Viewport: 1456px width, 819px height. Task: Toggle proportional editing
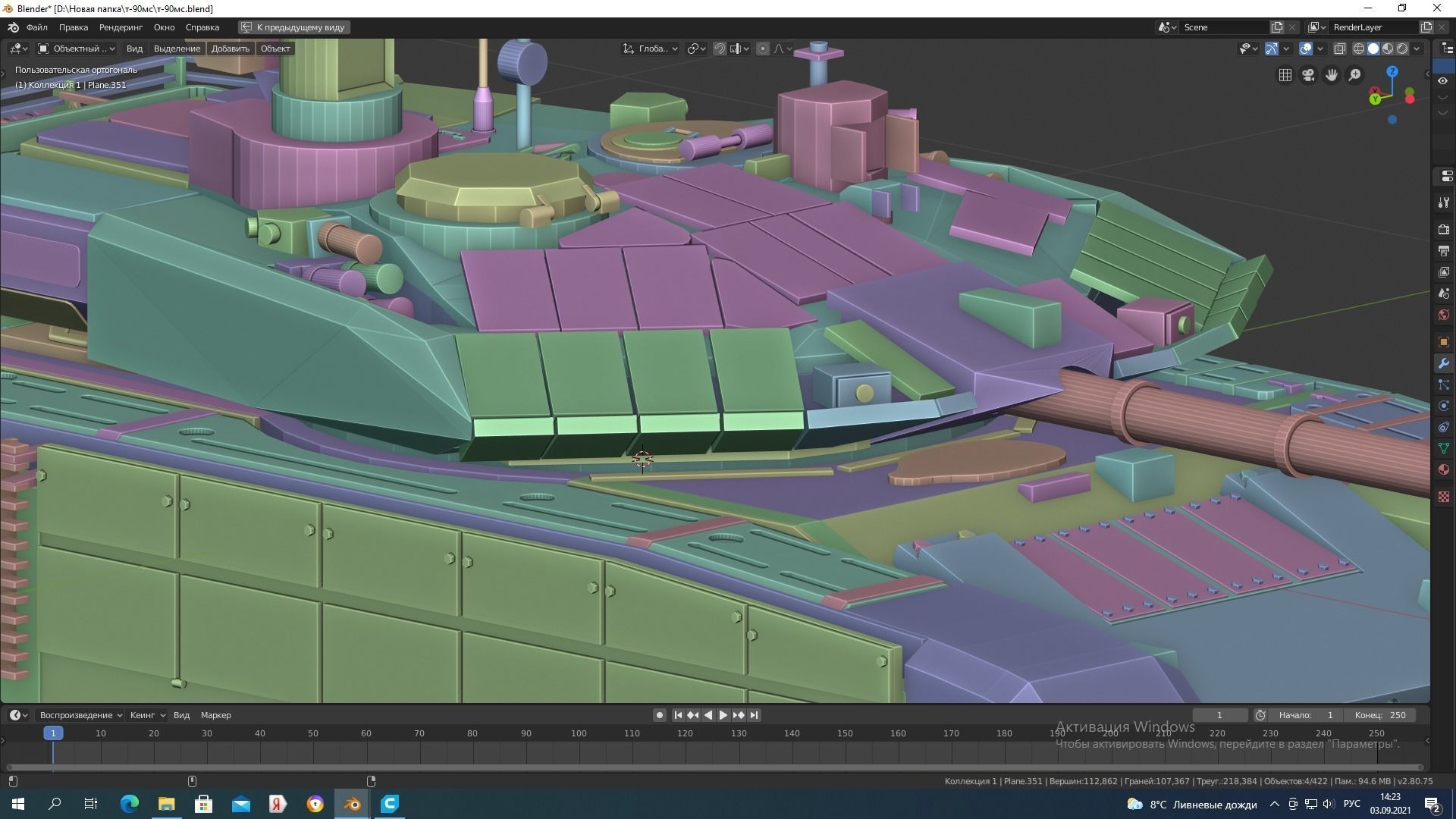point(763,49)
